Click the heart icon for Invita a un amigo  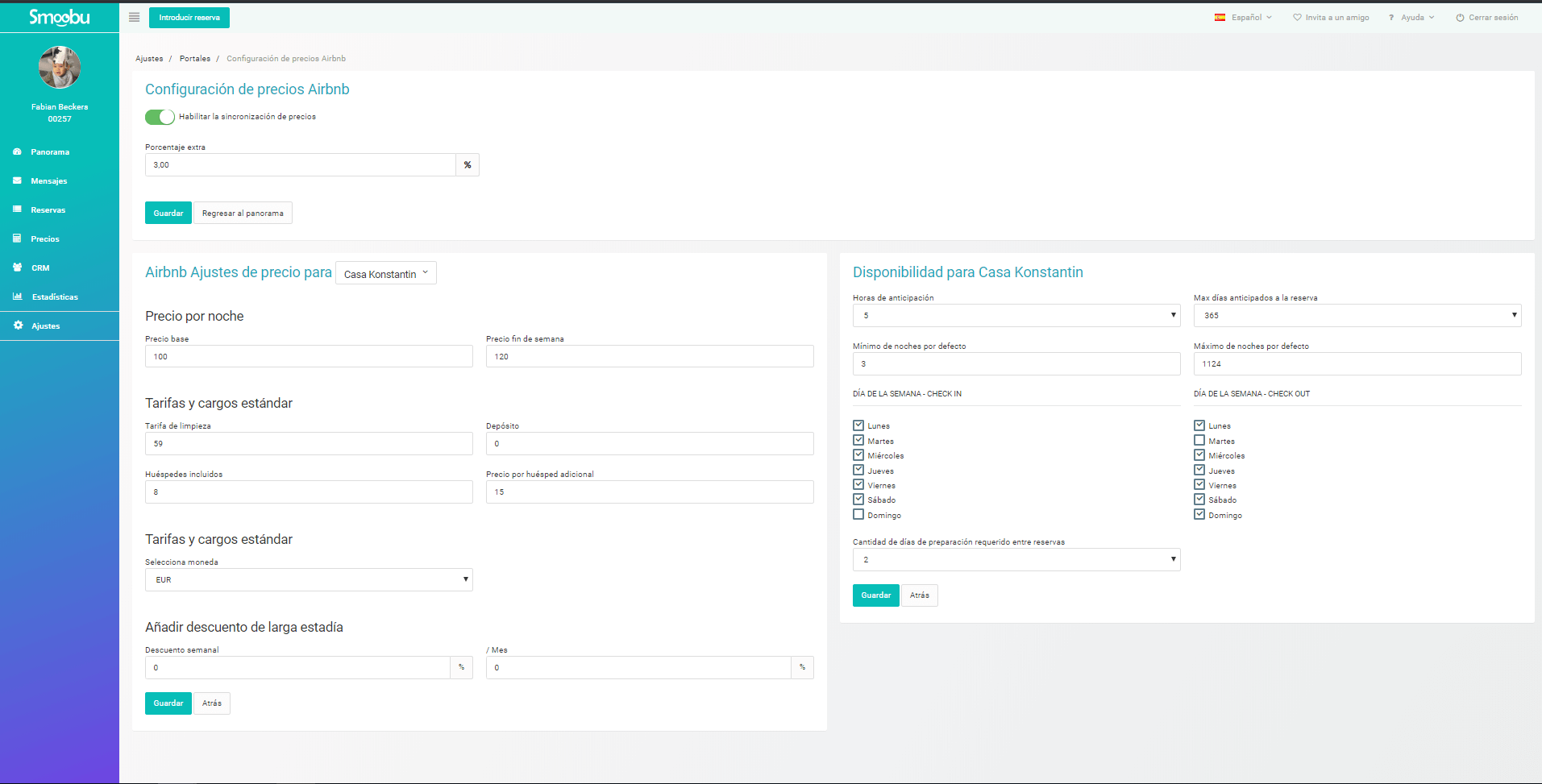click(1297, 17)
